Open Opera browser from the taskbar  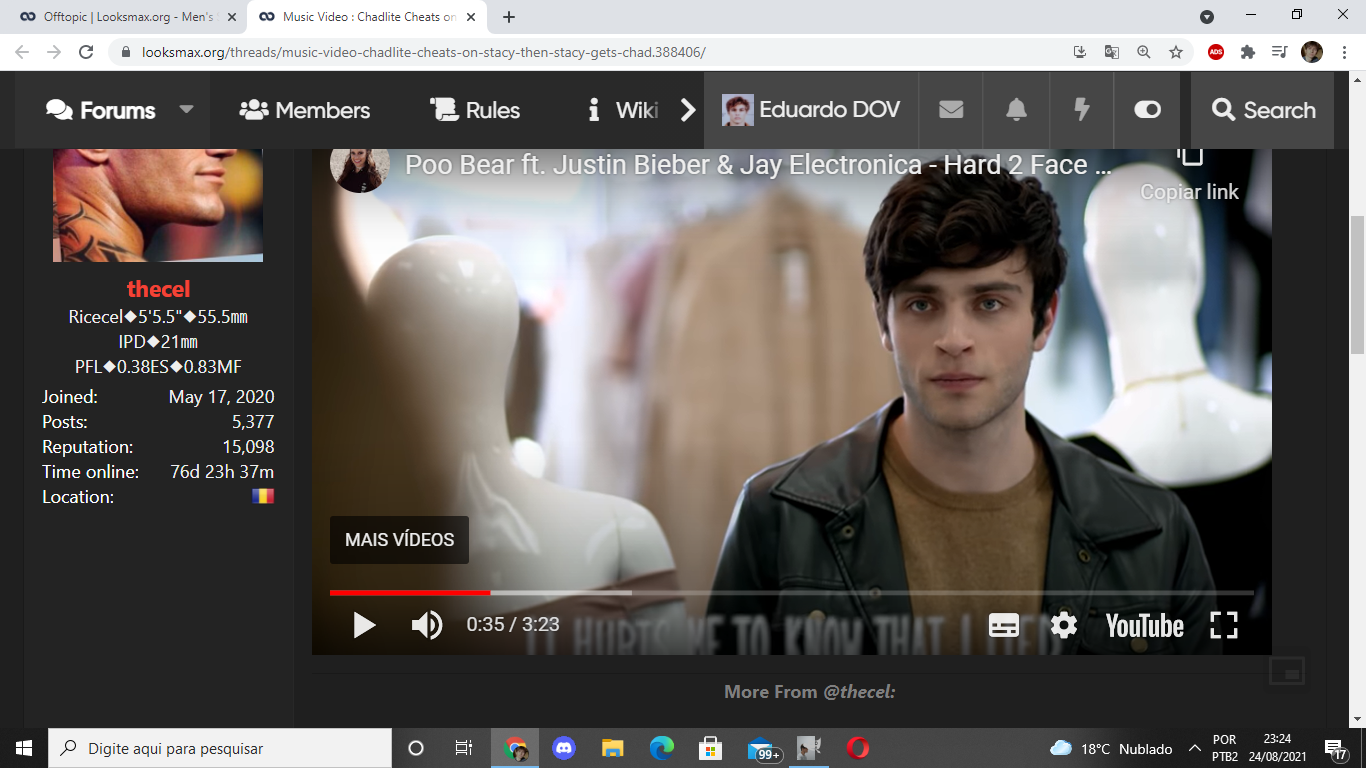coord(857,748)
